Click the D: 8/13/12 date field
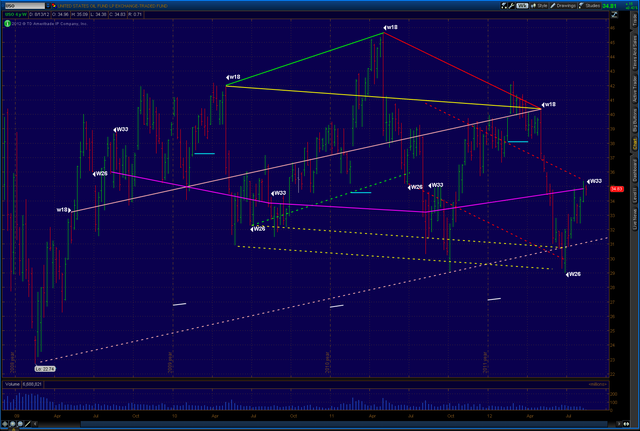Screen dimensions: 640x431 [39, 14]
